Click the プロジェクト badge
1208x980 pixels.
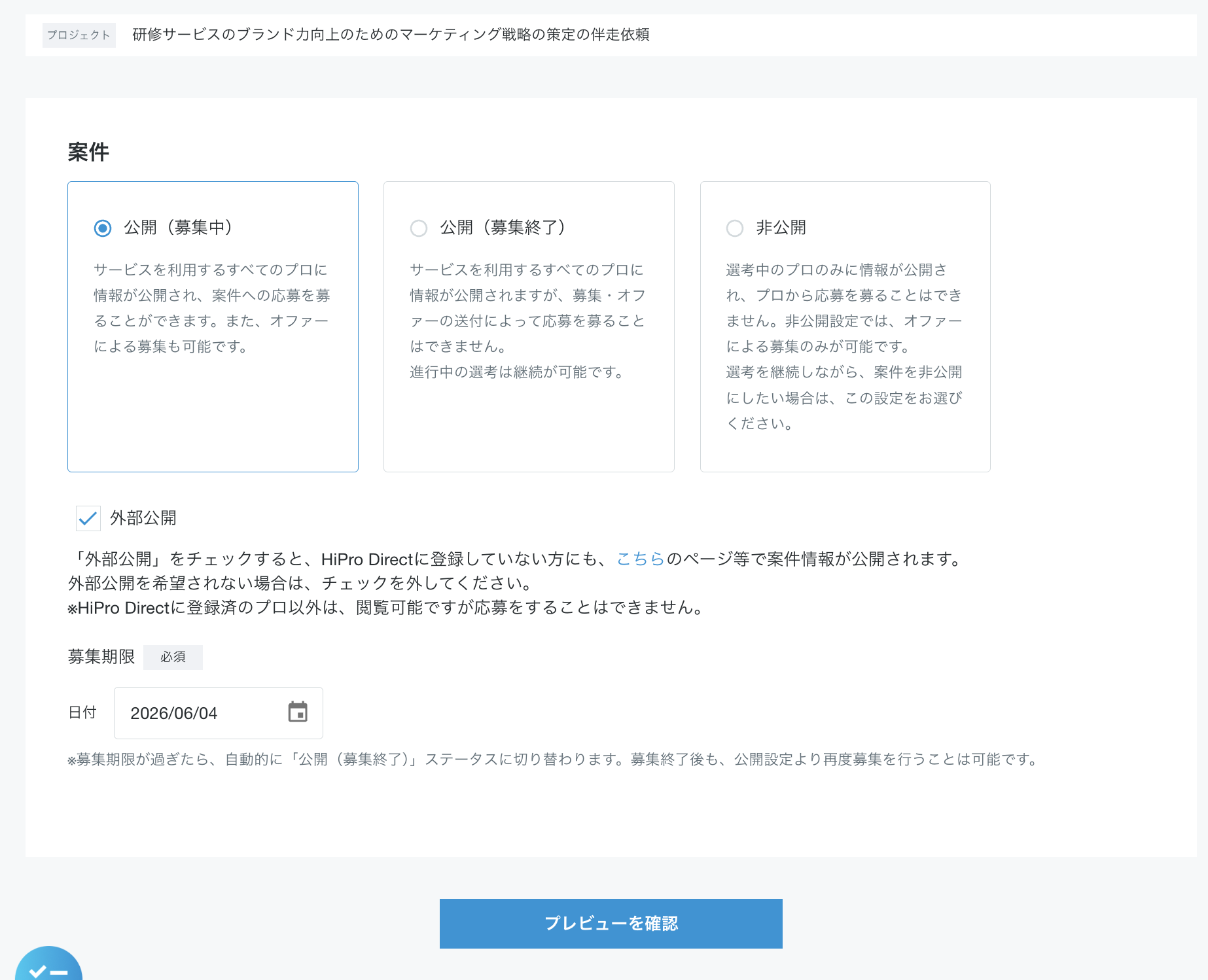point(79,35)
